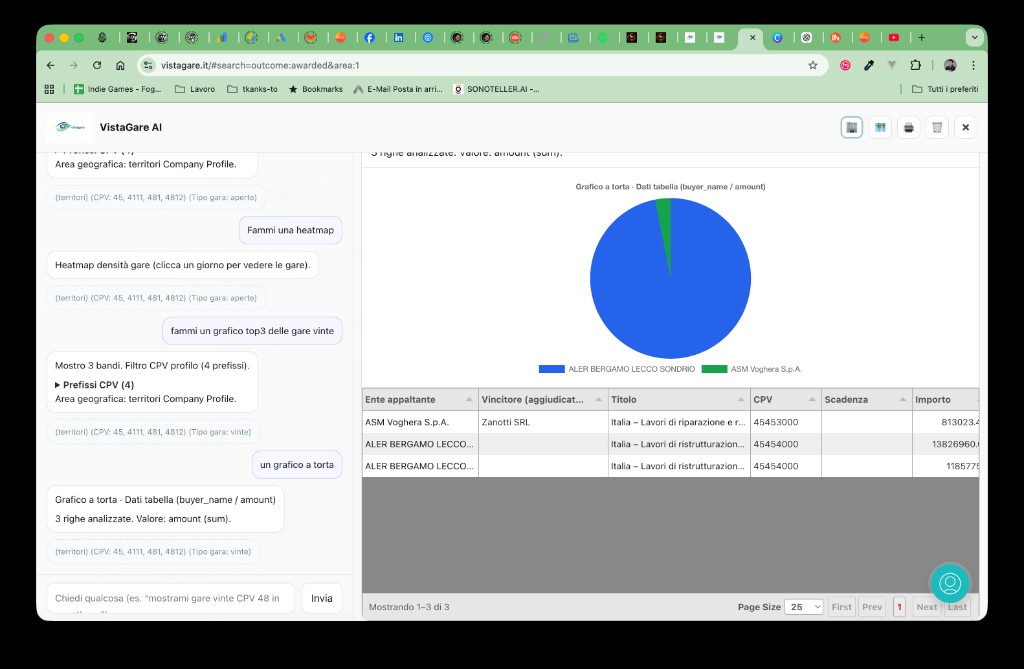Open a new browser tab
This screenshot has width=1024, height=669.
[921, 38]
